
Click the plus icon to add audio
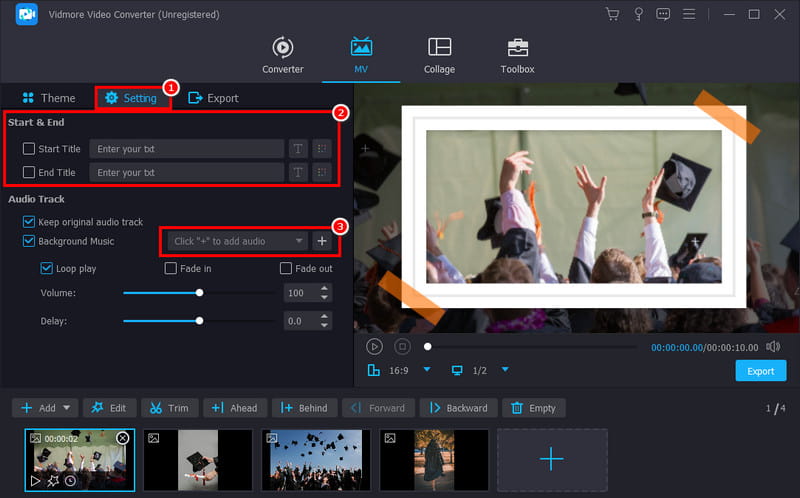click(x=322, y=241)
